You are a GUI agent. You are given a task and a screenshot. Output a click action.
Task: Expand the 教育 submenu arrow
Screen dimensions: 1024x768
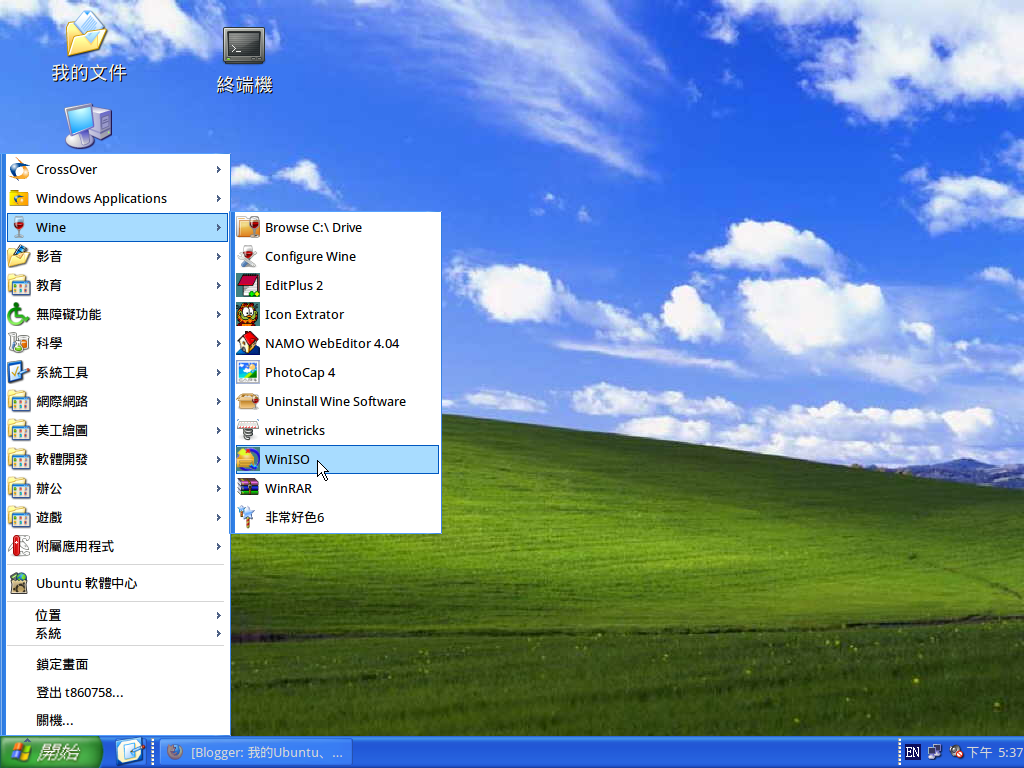[x=219, y=285]
